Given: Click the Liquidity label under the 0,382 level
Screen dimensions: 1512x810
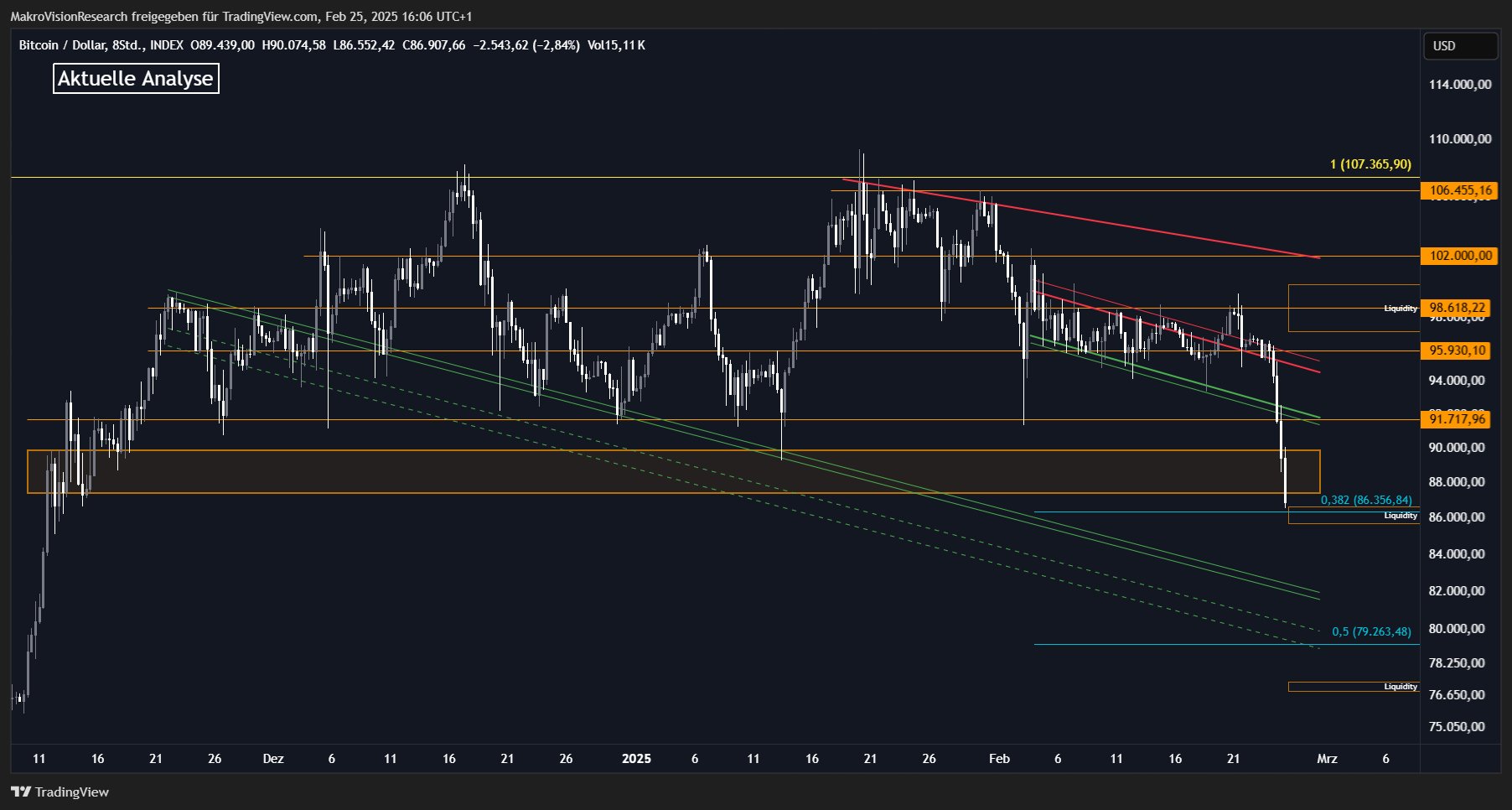Looking at the screenshot, I should (1400, 516).
